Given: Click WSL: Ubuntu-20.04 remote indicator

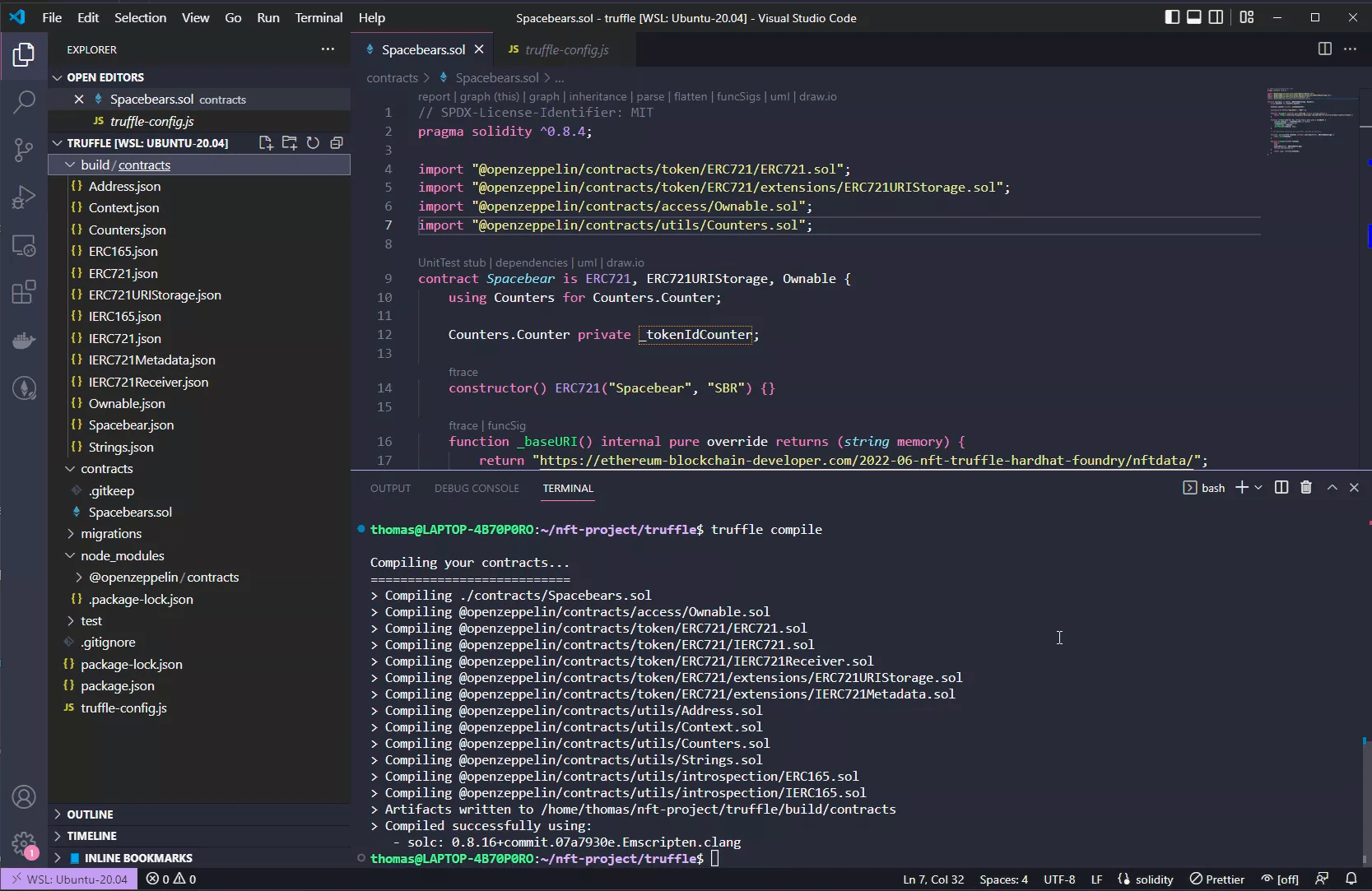Looking at the screenshot, I should point(69,879).
